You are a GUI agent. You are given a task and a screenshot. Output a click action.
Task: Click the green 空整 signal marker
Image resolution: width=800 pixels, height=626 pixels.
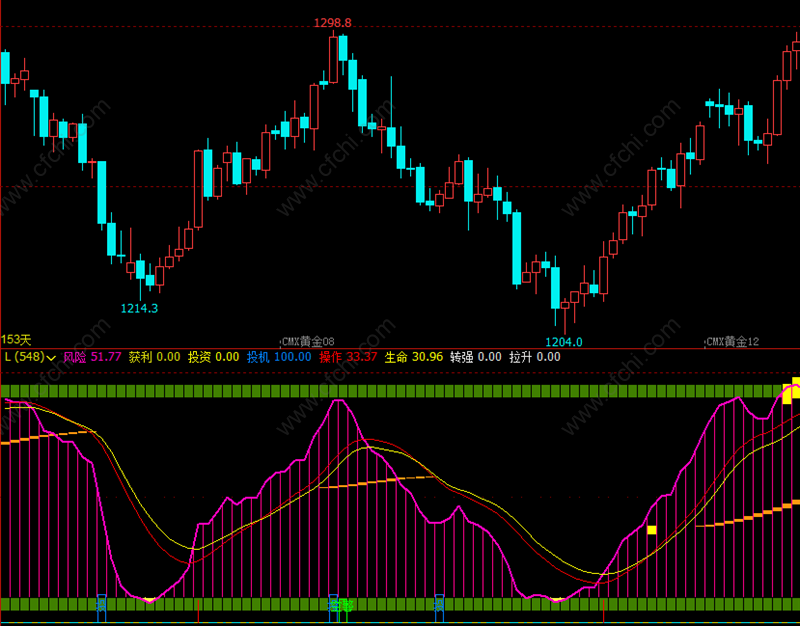pos(341,606)
